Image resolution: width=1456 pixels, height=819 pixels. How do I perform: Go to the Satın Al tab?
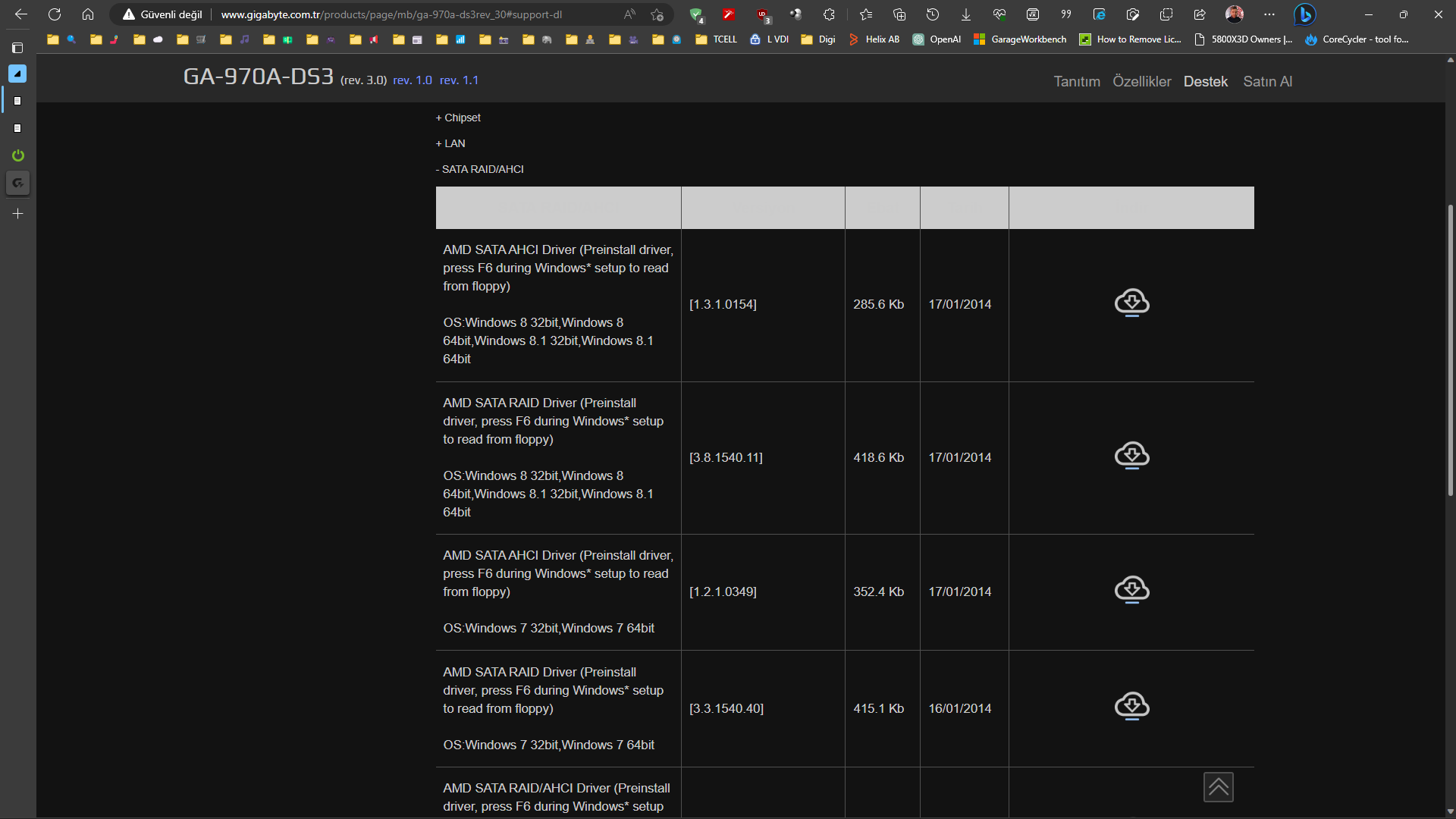(x=1267, y=81)
